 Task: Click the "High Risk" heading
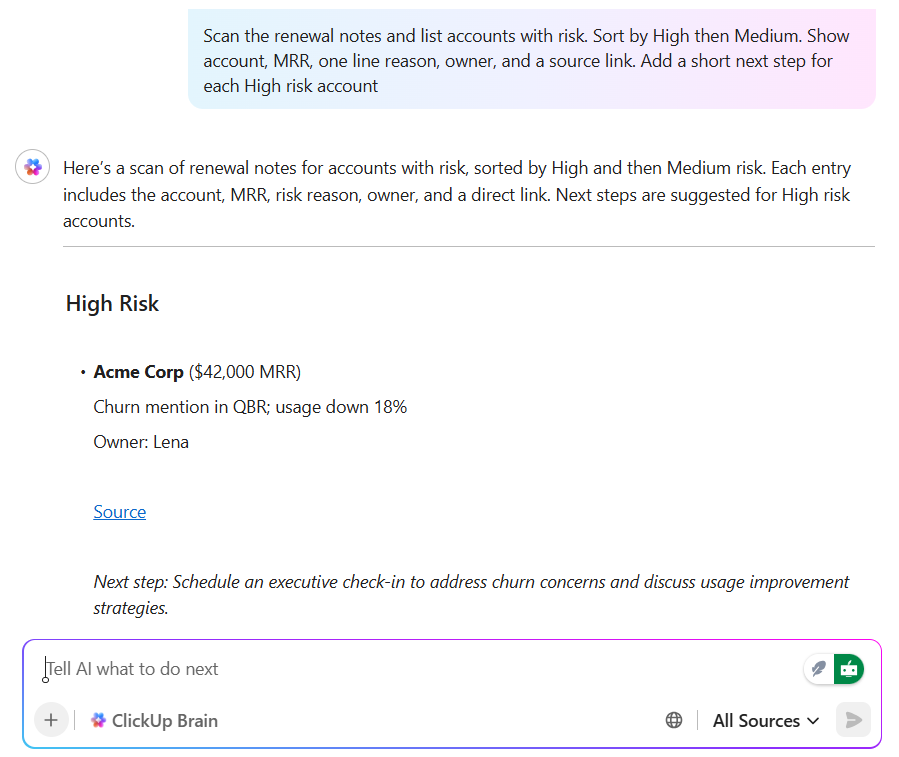tap(112, 304)
